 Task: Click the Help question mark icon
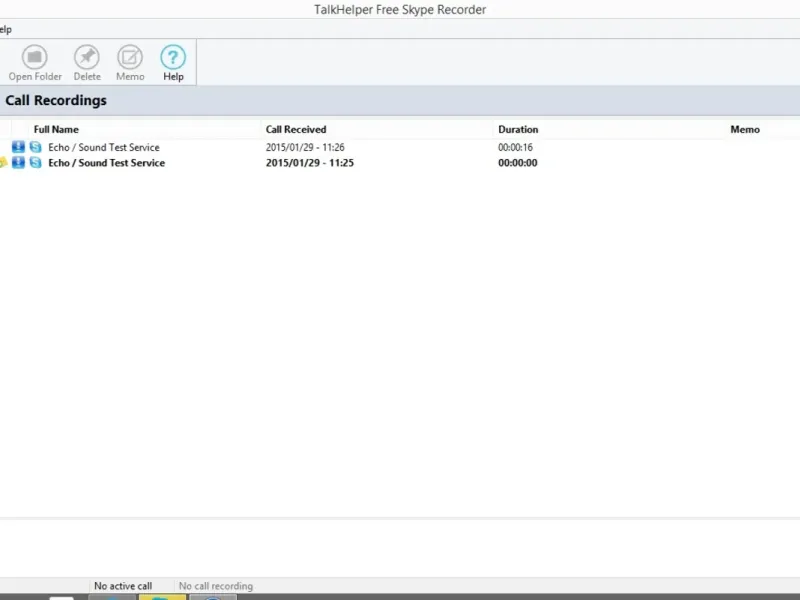(x=173, y=57)
